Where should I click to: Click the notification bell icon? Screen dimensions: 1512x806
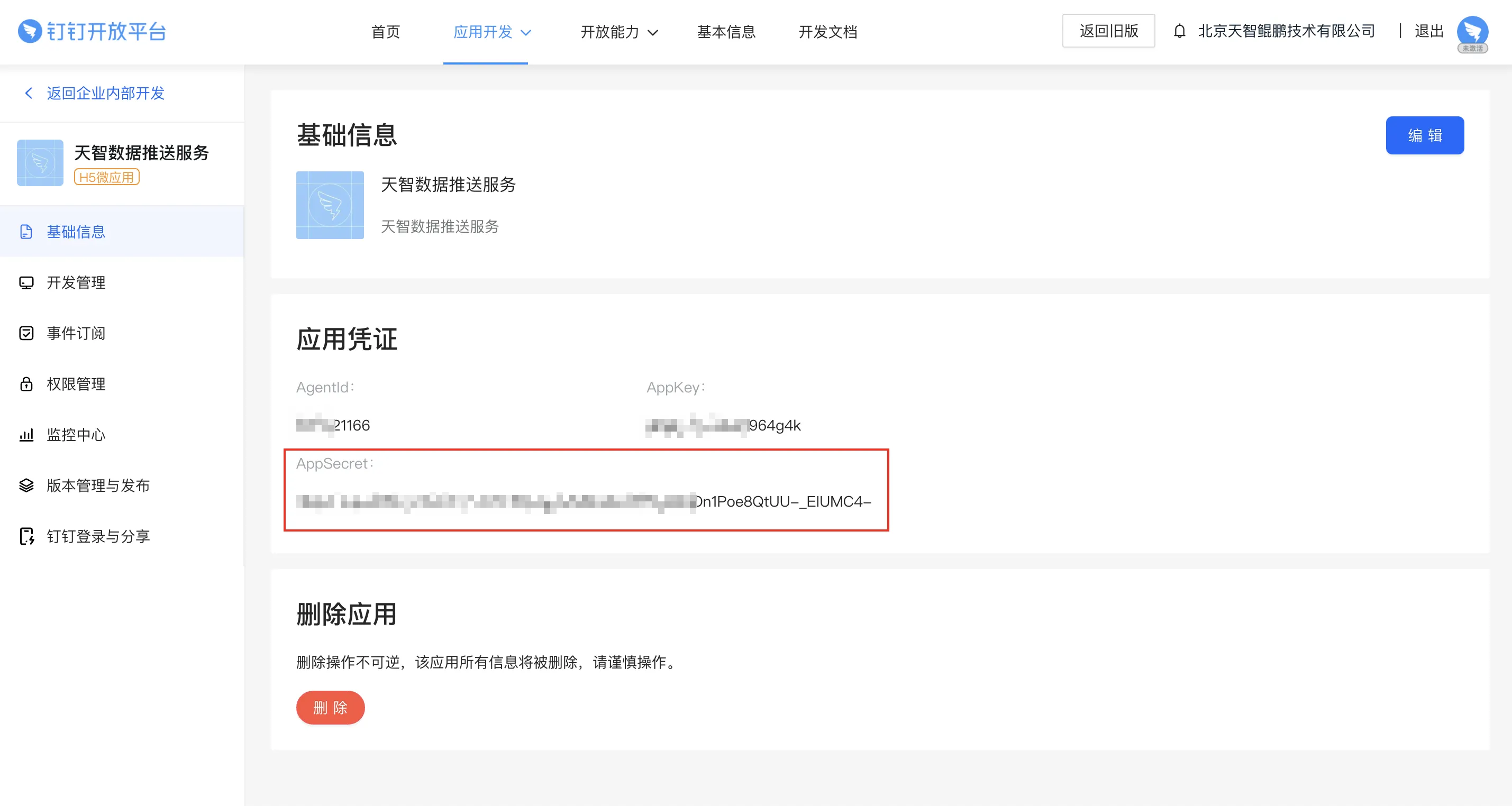1179,31
